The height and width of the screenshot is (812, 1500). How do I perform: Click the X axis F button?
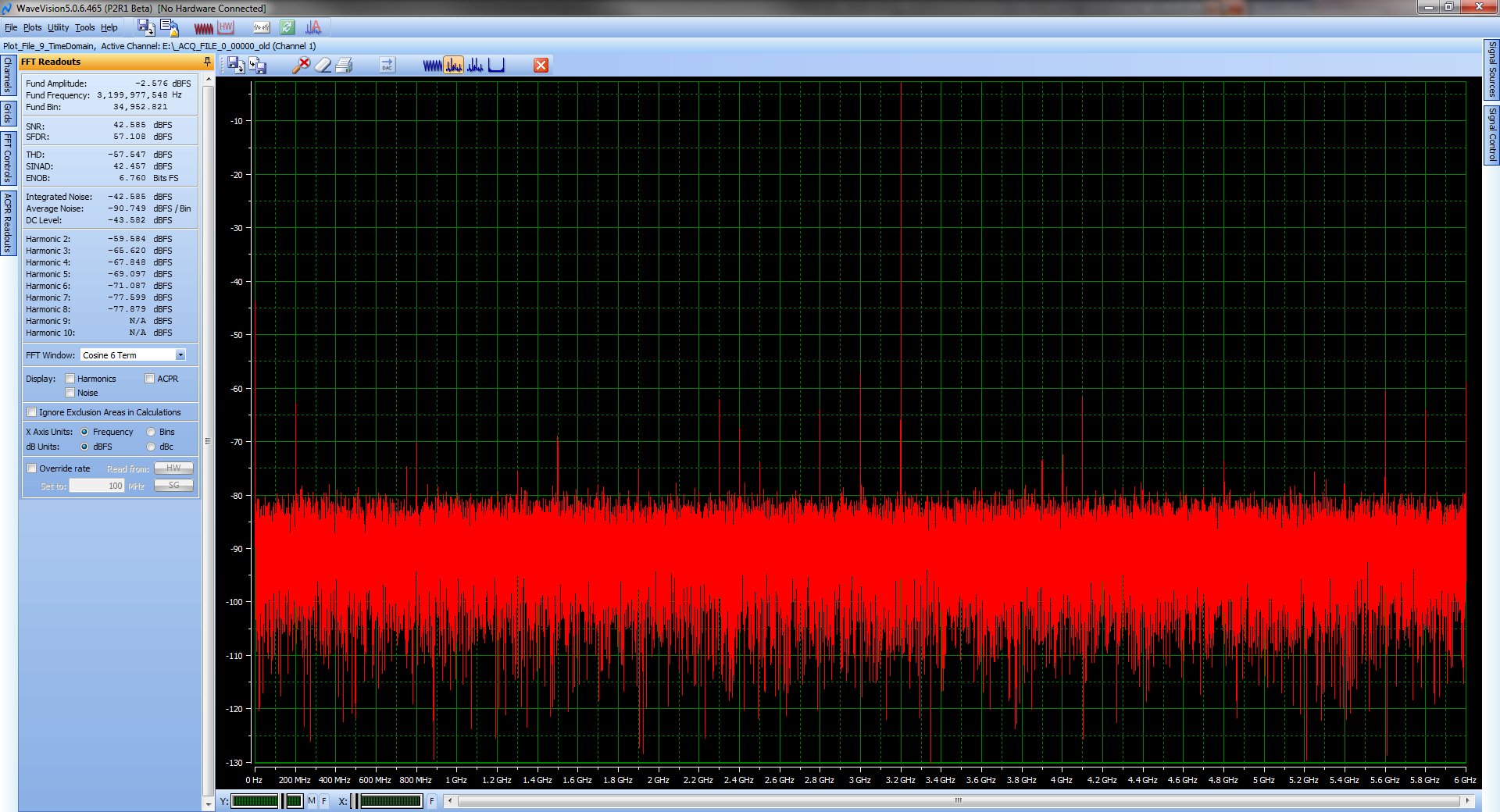[x=431, y=801]
